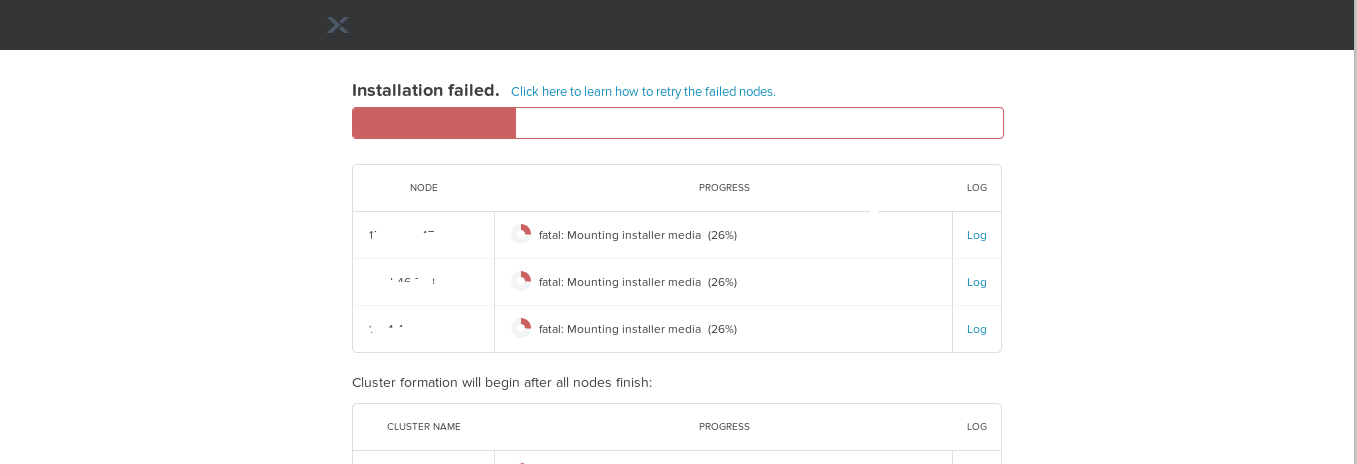This screenshot has height=464, width=1357.
Task: Click the CLUSTER NAME column header
Action: point(424,427)
